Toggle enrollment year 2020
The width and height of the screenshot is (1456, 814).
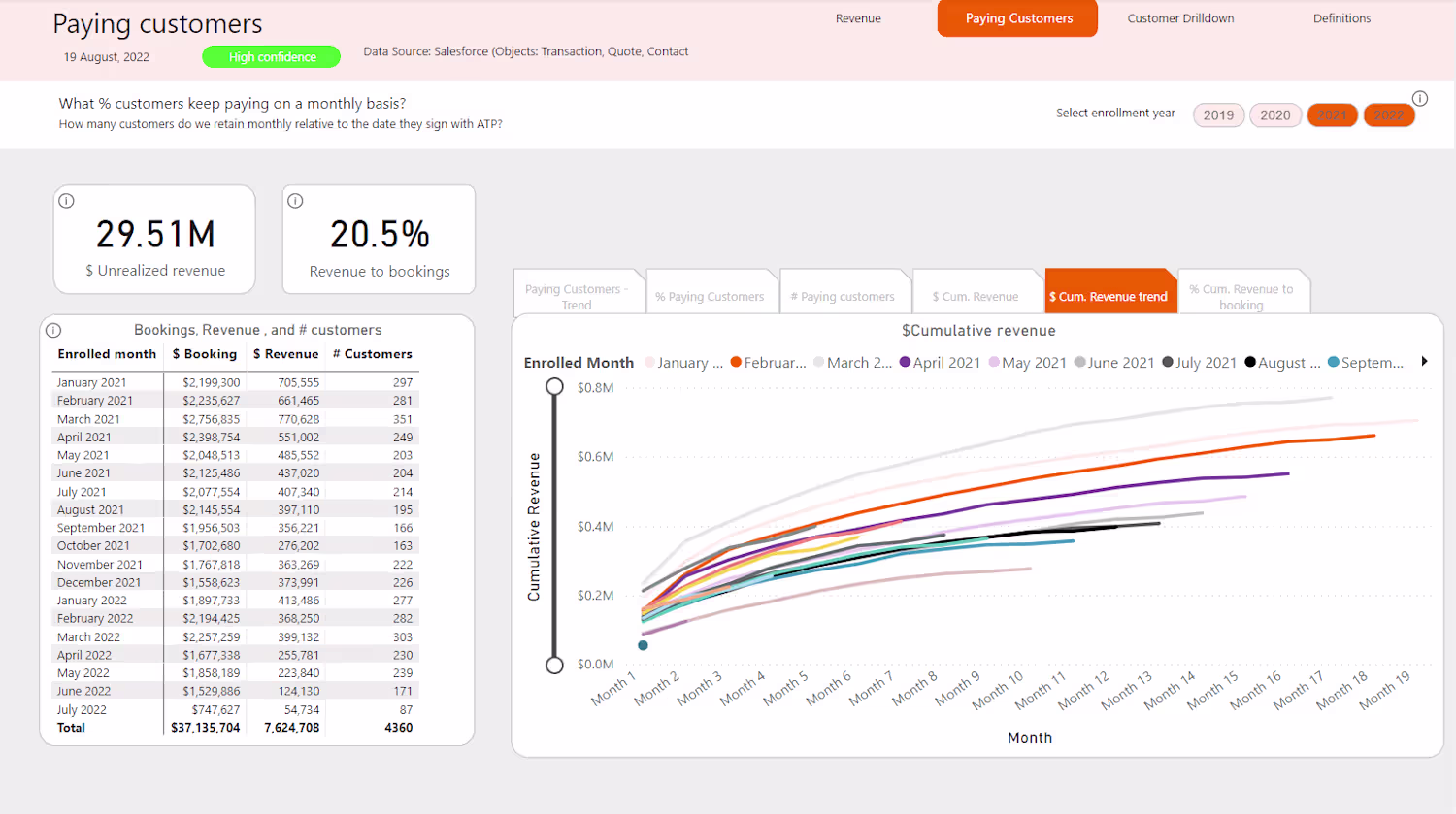point(1275,114)
